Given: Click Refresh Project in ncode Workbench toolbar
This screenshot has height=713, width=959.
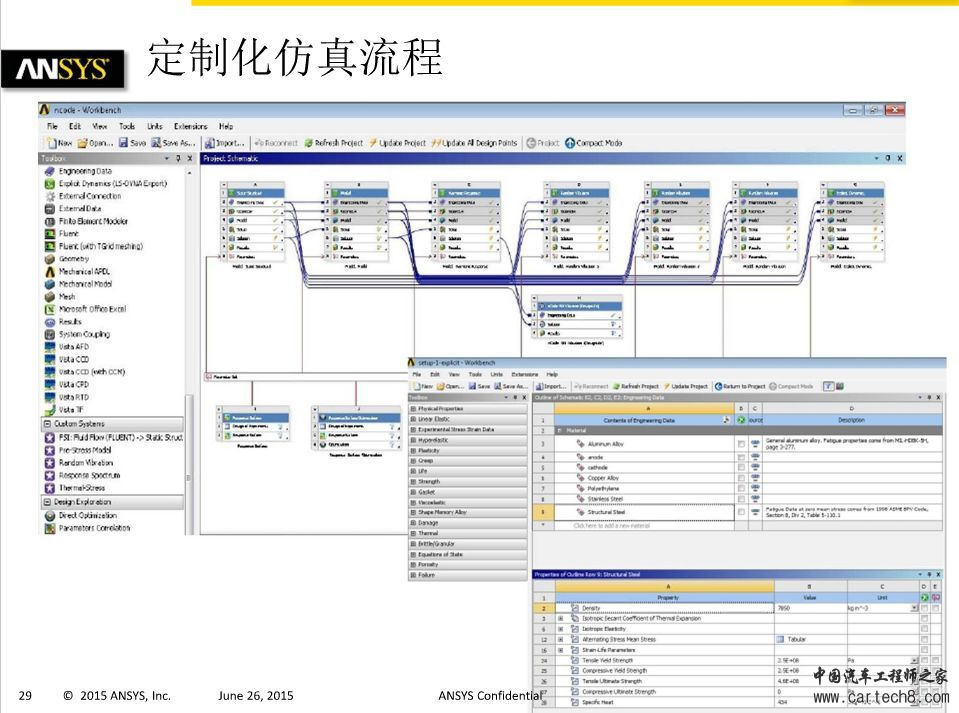Looking at the screenshot, I should 334,143.
